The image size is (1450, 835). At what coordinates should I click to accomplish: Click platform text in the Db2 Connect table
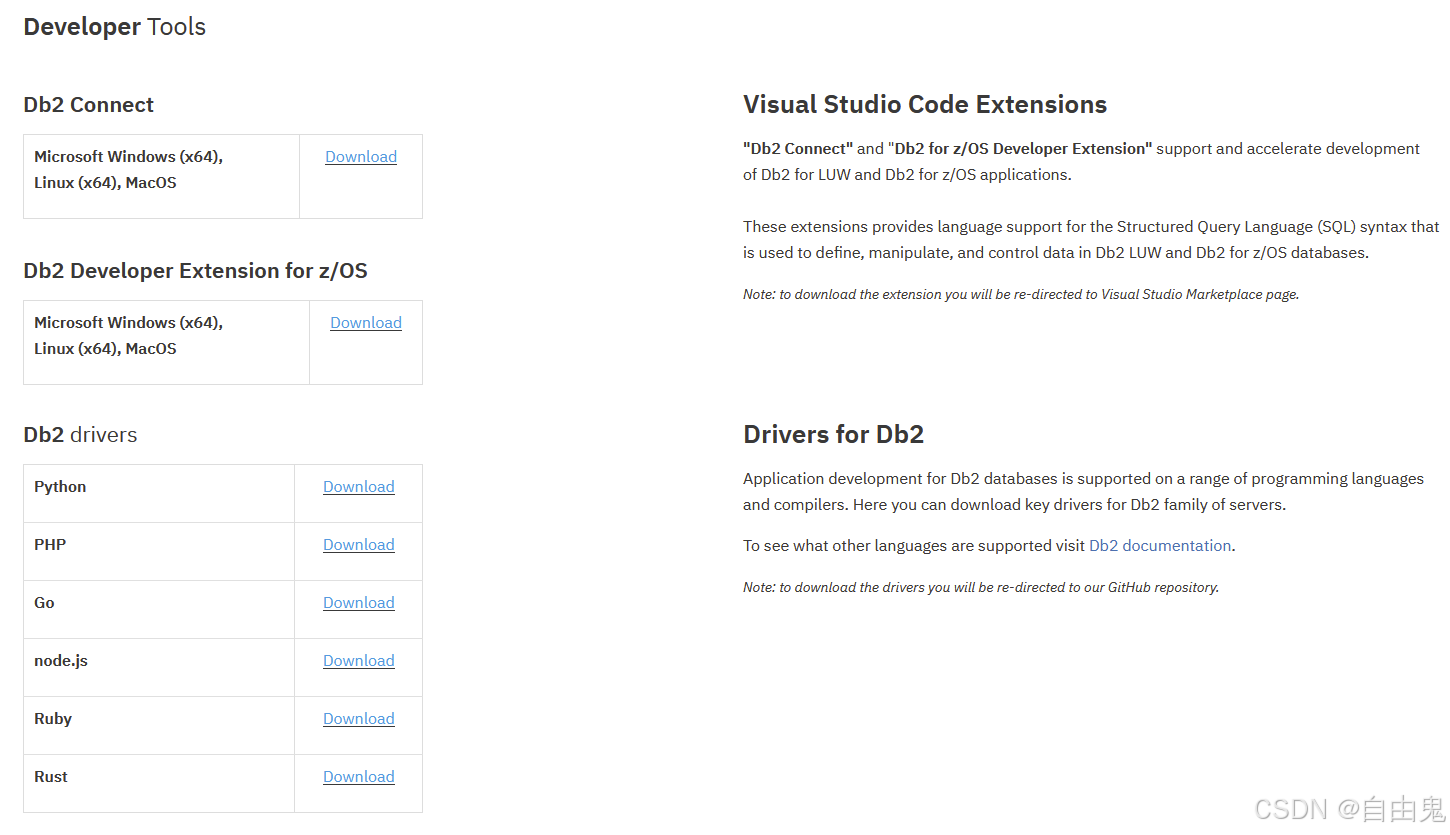128,170
